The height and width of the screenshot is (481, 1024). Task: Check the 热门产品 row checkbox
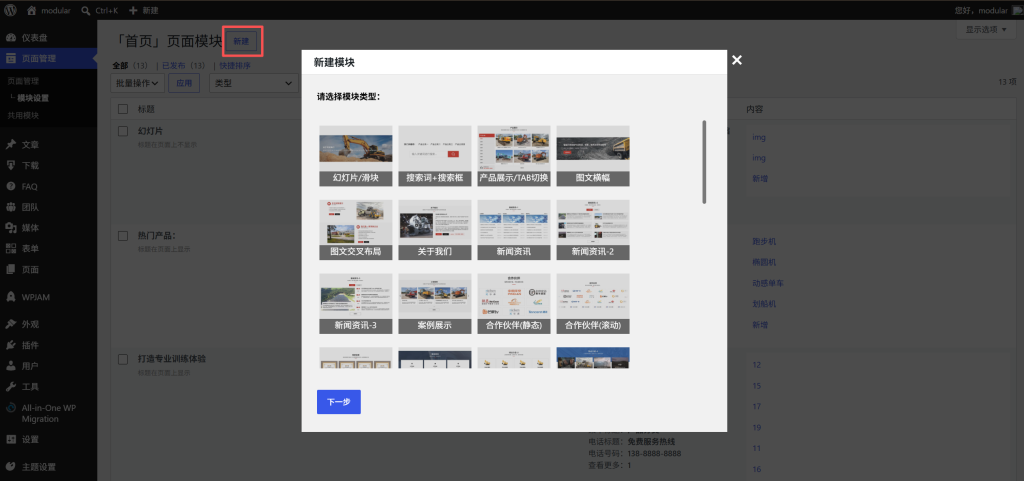point(123,236)
